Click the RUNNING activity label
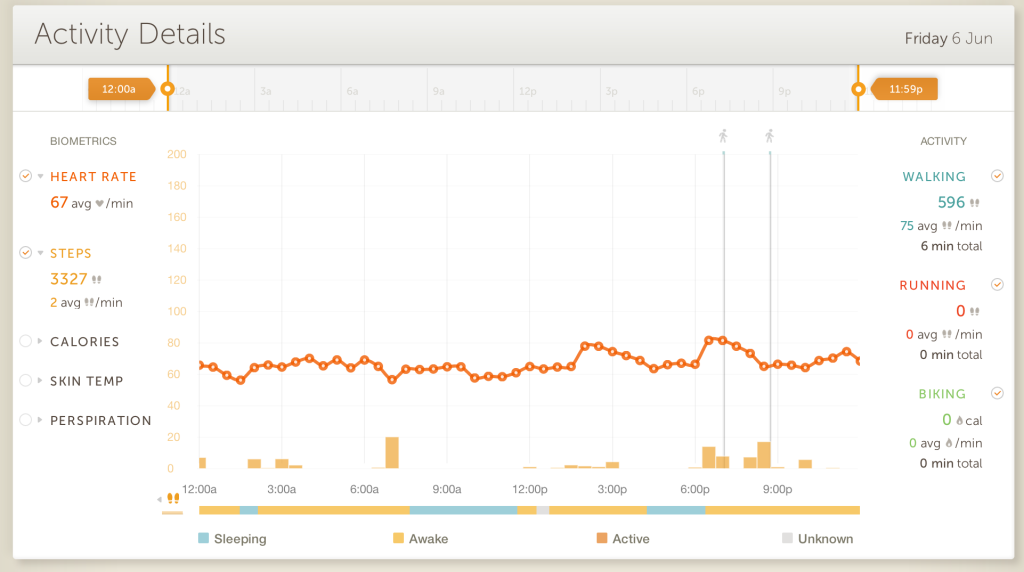The width and height of the screenshot is (1024, 572). coord(933,285)
